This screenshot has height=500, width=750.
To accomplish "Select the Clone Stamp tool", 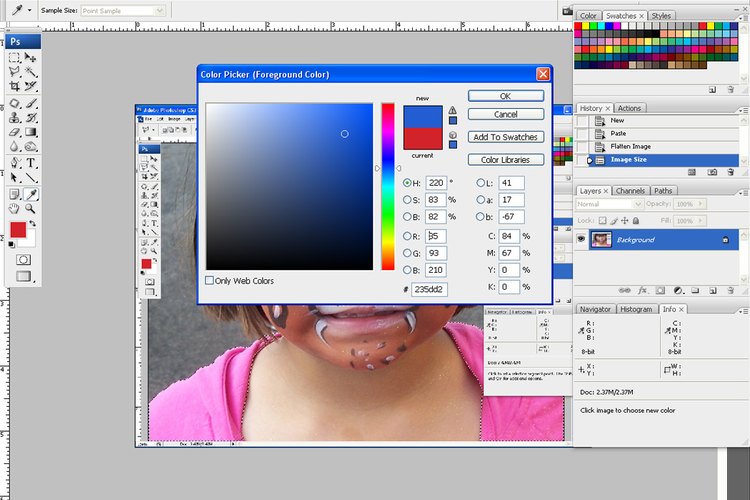I will tap(14, 118).
